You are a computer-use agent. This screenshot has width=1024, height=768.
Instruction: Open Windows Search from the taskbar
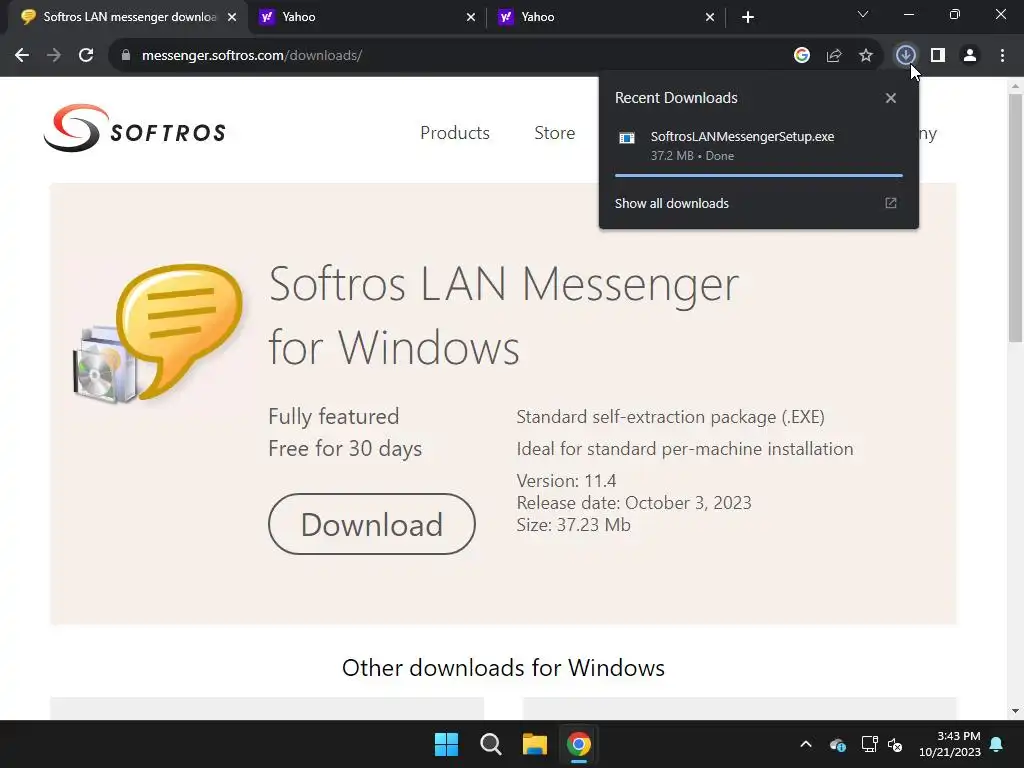[490, 744]
